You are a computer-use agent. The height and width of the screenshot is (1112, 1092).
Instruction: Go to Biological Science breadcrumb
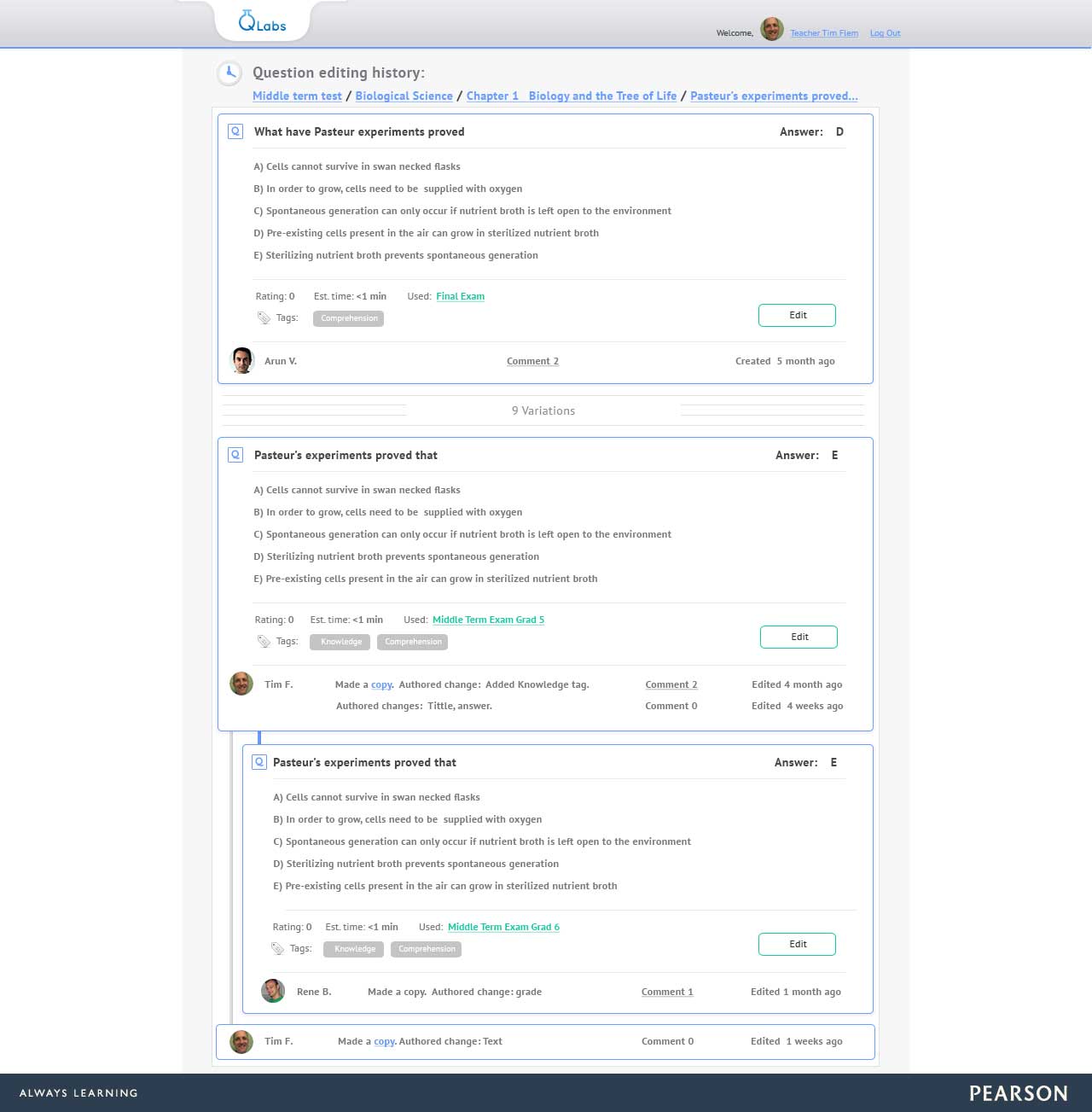404,96
